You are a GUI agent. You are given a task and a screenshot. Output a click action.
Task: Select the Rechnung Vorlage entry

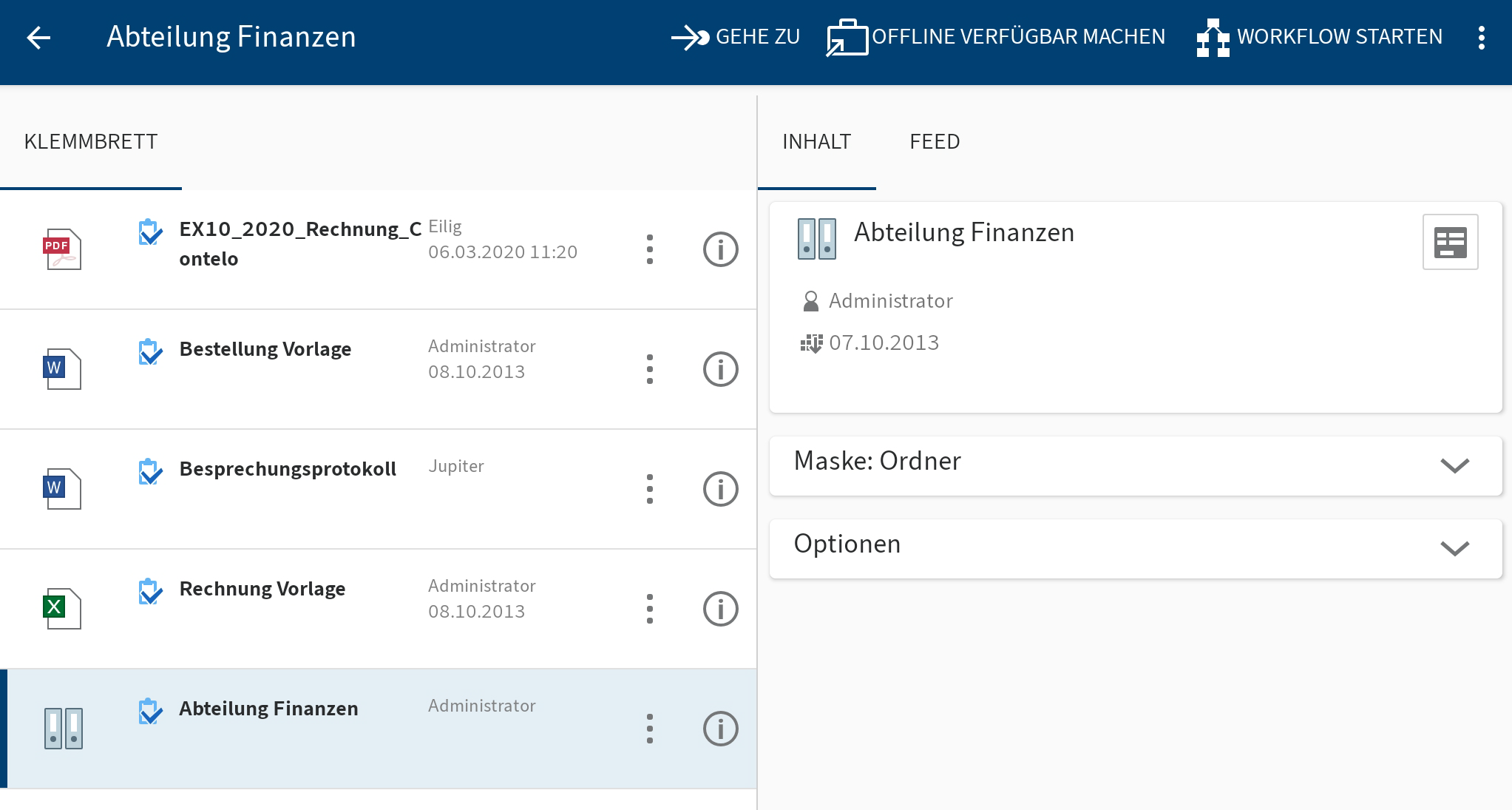[x=379, y=609]
